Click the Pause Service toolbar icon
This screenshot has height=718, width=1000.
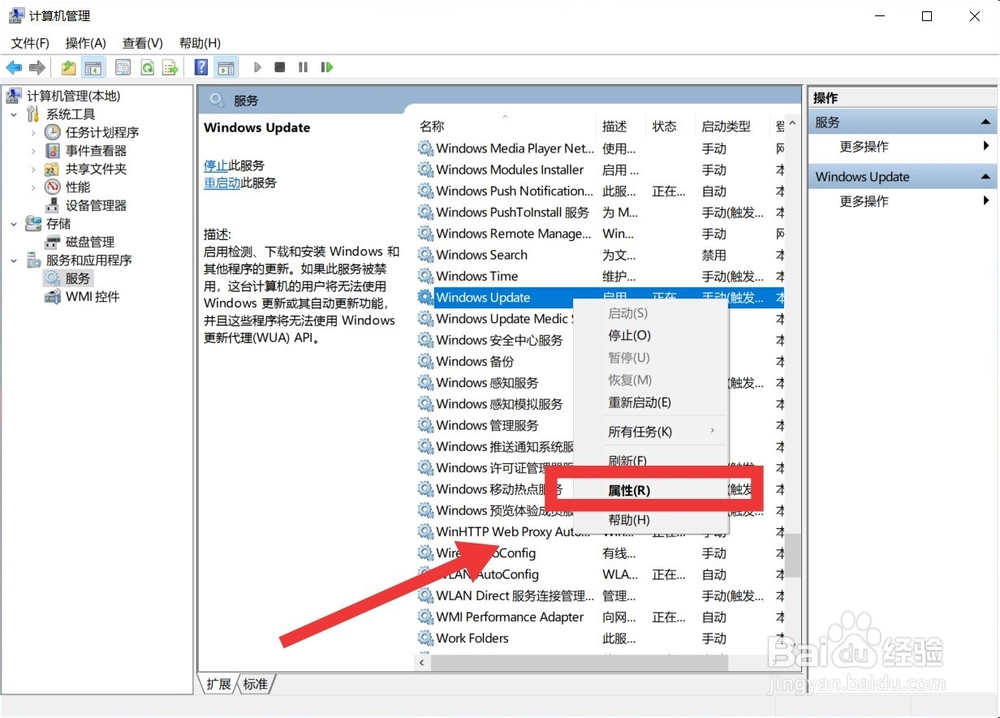pos(303,67)
